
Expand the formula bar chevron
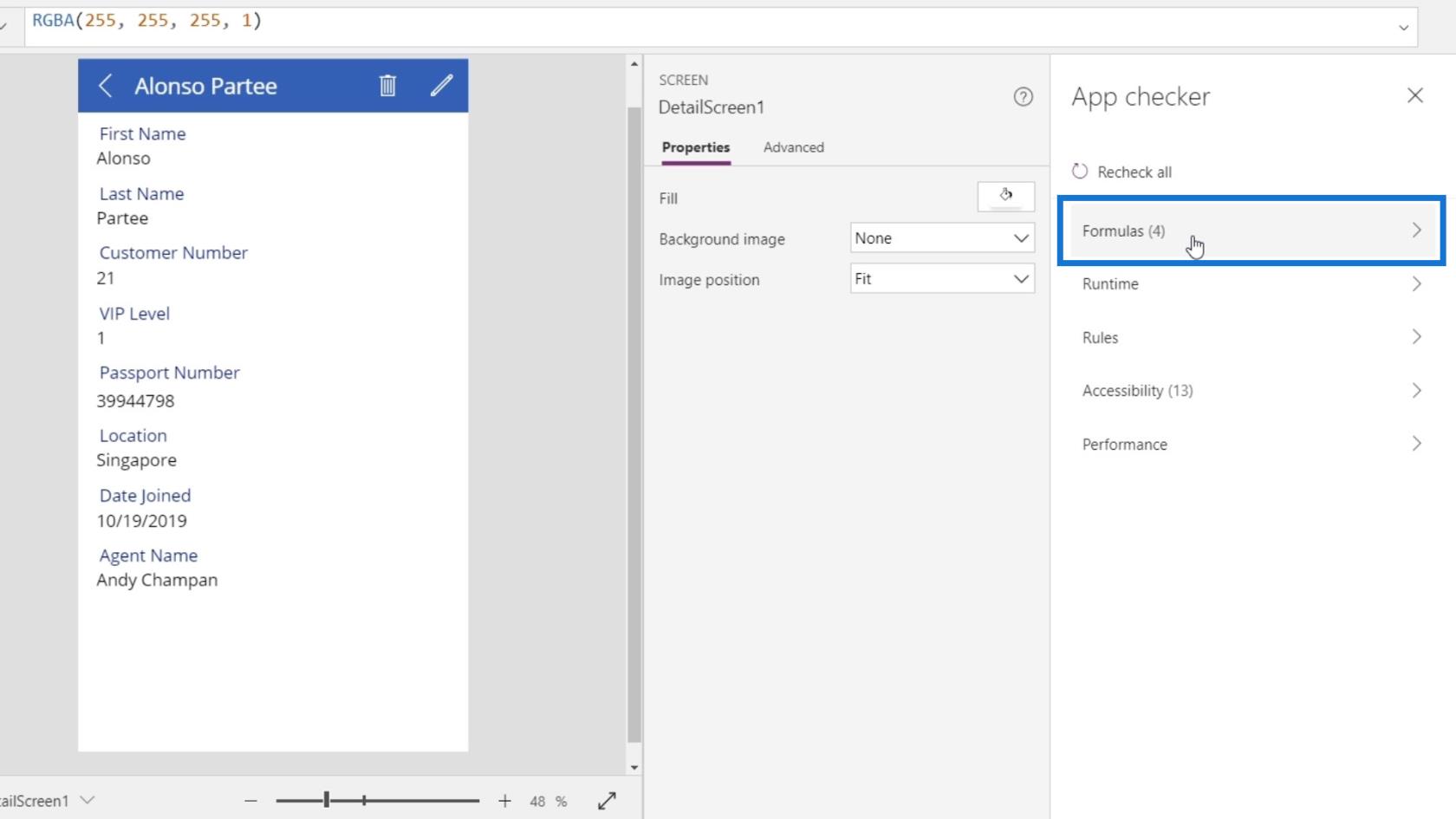1403,28
